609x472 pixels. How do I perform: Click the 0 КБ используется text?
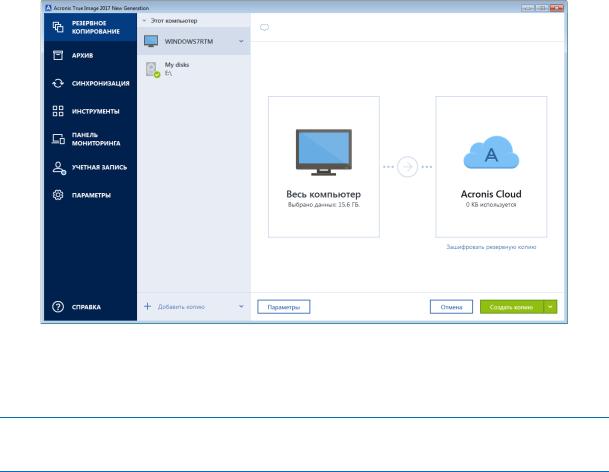click(491, 205)
